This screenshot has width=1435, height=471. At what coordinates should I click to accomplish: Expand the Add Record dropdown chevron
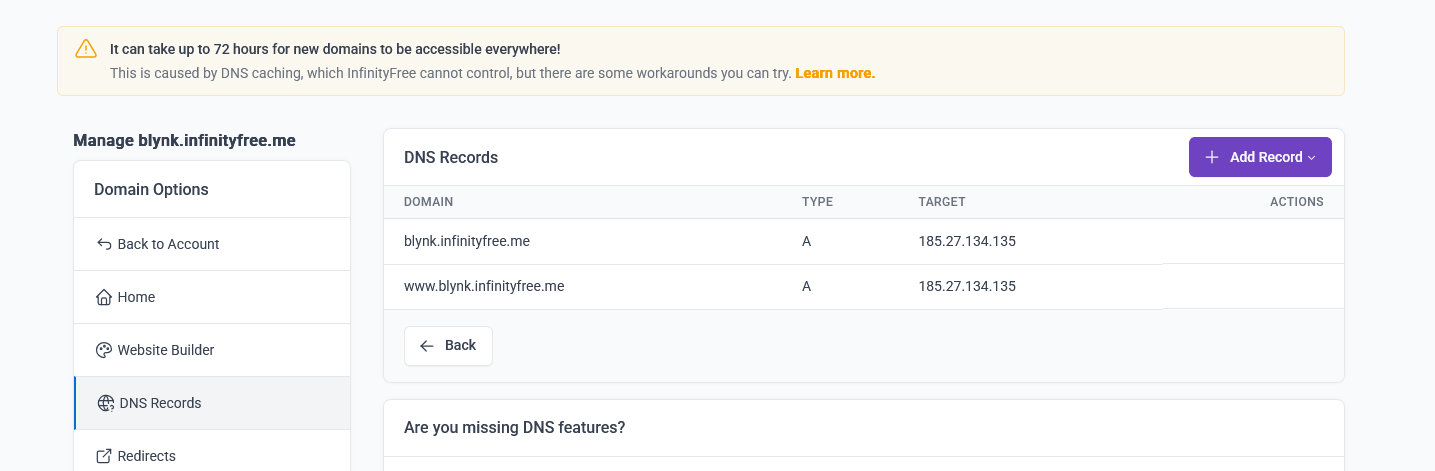click(x=1311, y=158)
